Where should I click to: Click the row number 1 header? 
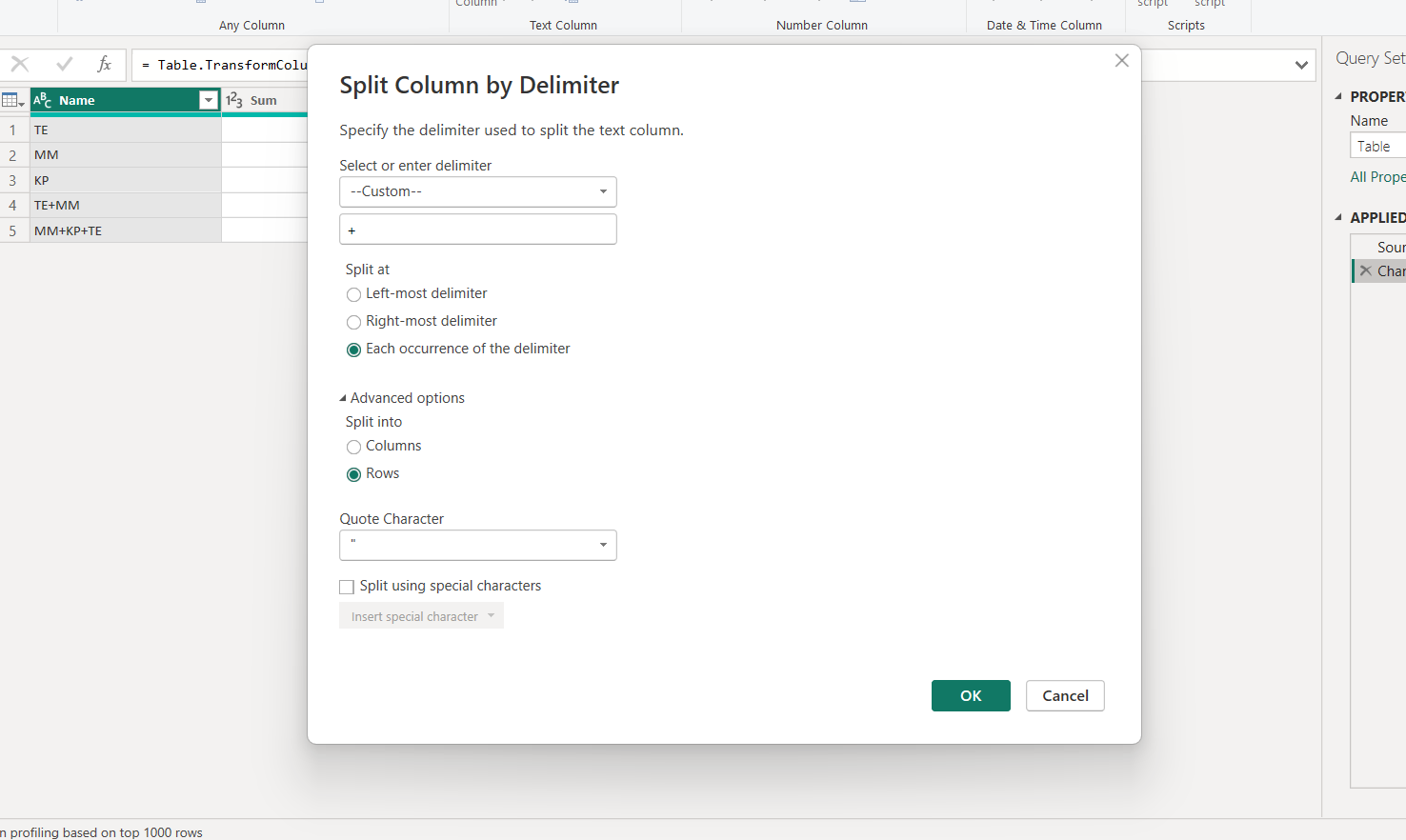coord(13,130)
